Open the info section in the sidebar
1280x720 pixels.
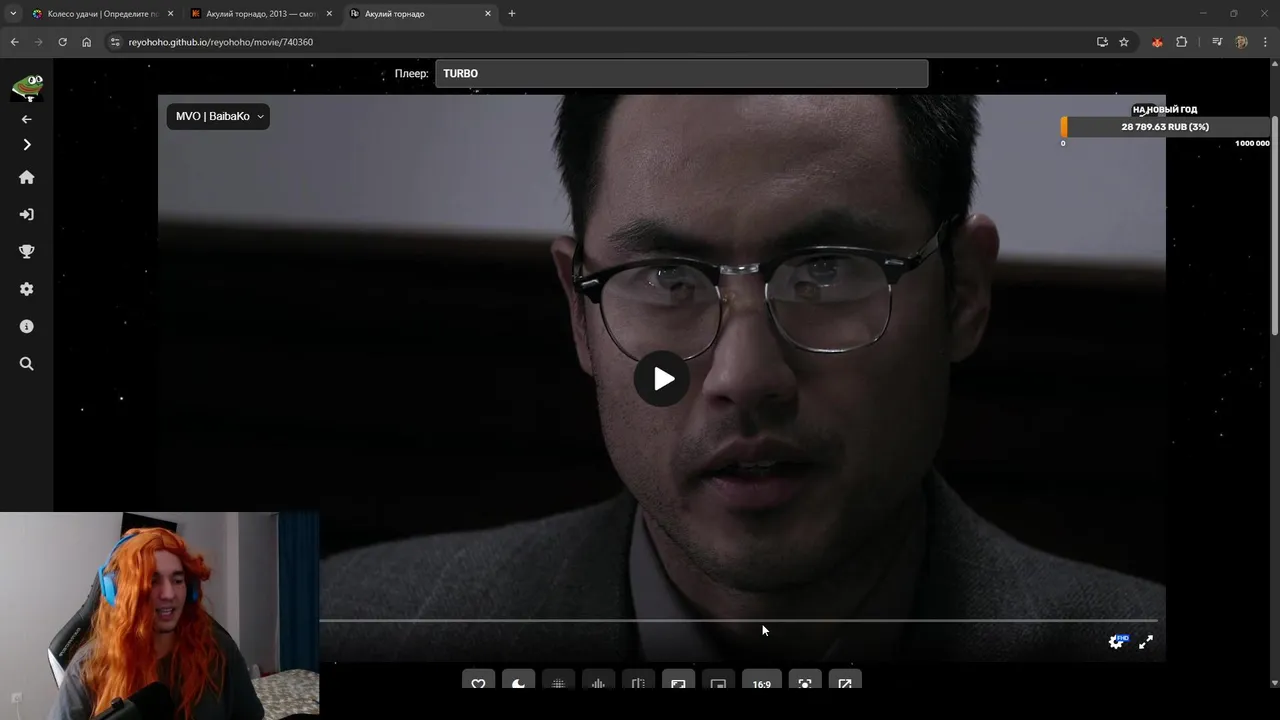27,327
